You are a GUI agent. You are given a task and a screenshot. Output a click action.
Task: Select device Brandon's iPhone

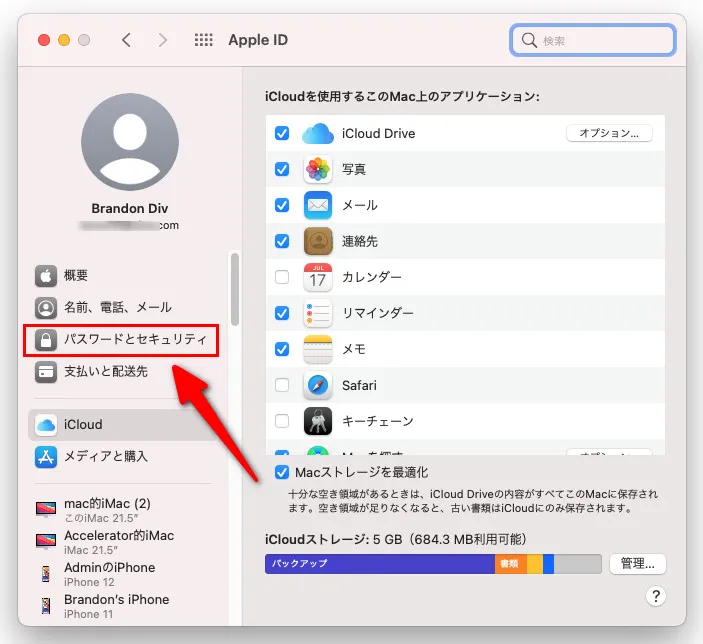click(x=121, y=606)
